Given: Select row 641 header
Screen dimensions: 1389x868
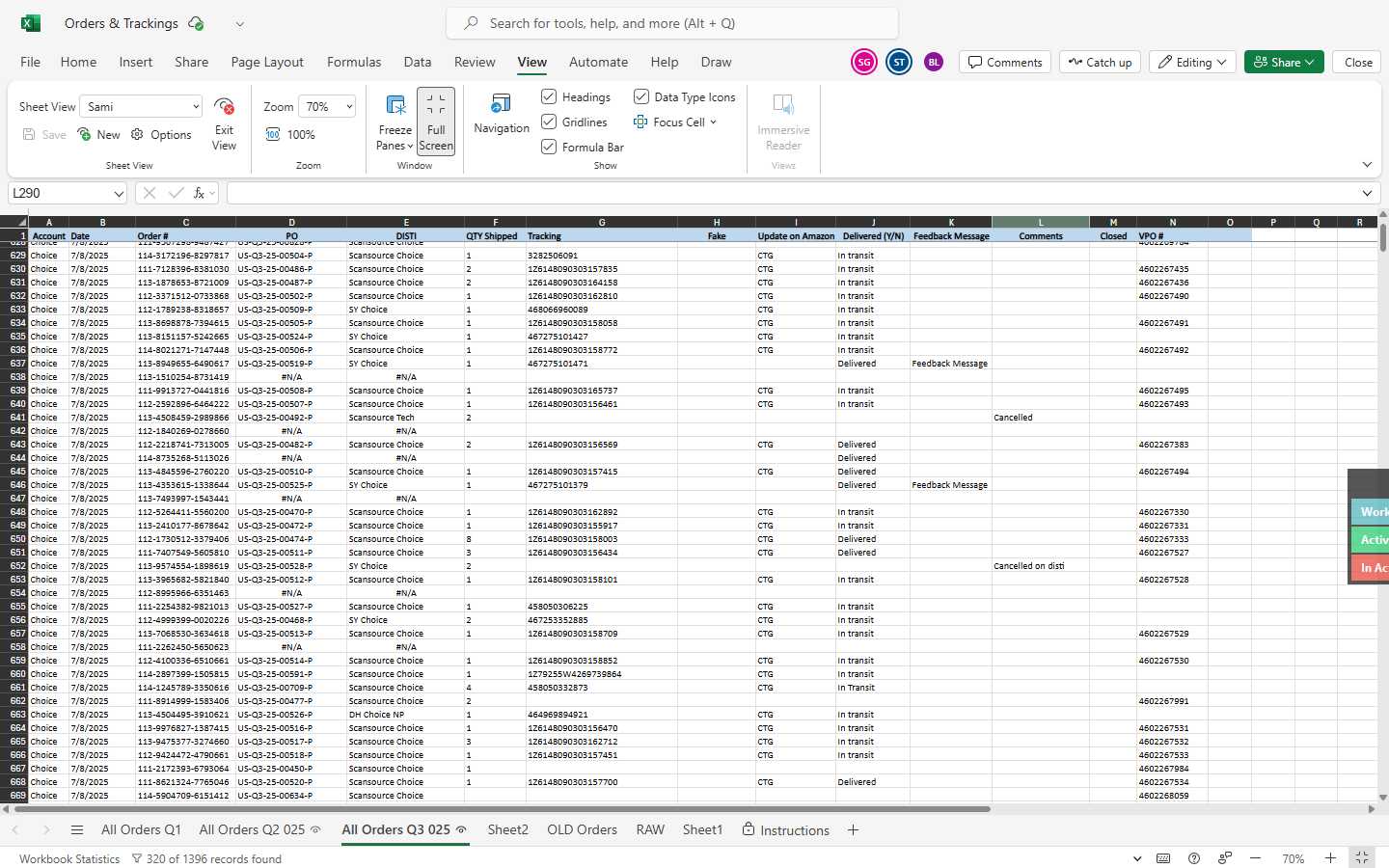Looking at the screenshot, I should (x=15, y=418).
